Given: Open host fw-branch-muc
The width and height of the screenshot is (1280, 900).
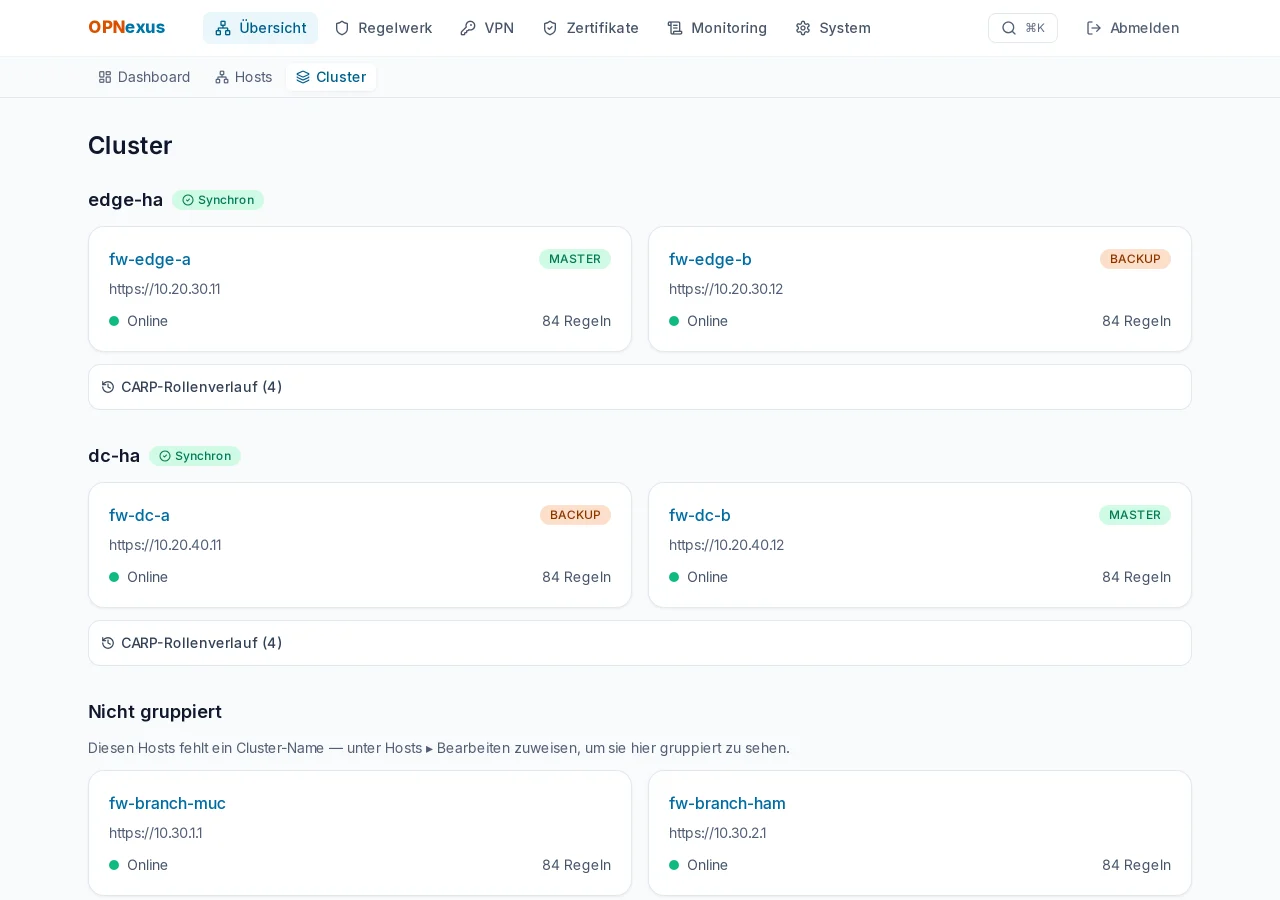Looking at the screenshot, I should click(x=167, y=803).
